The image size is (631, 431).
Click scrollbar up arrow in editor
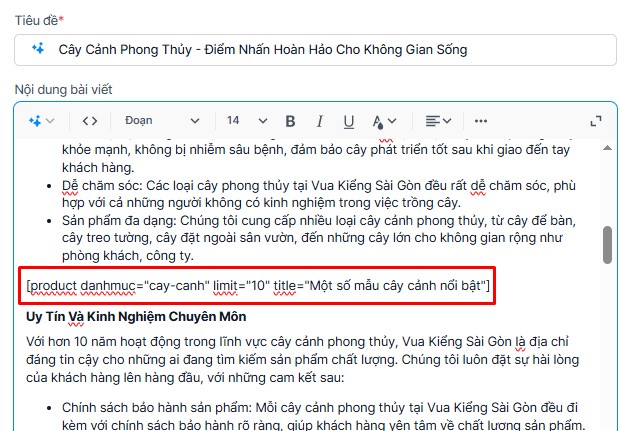click(607, 148)
